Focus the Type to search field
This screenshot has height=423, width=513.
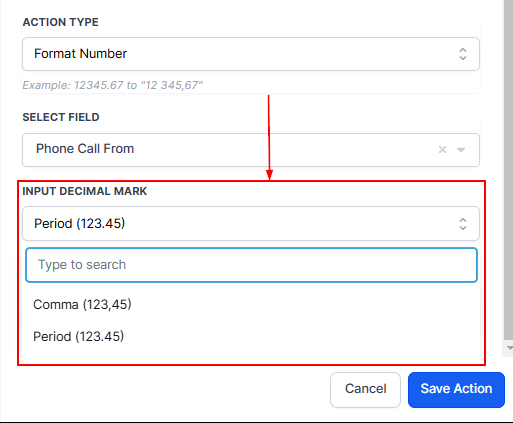(251, 265)
